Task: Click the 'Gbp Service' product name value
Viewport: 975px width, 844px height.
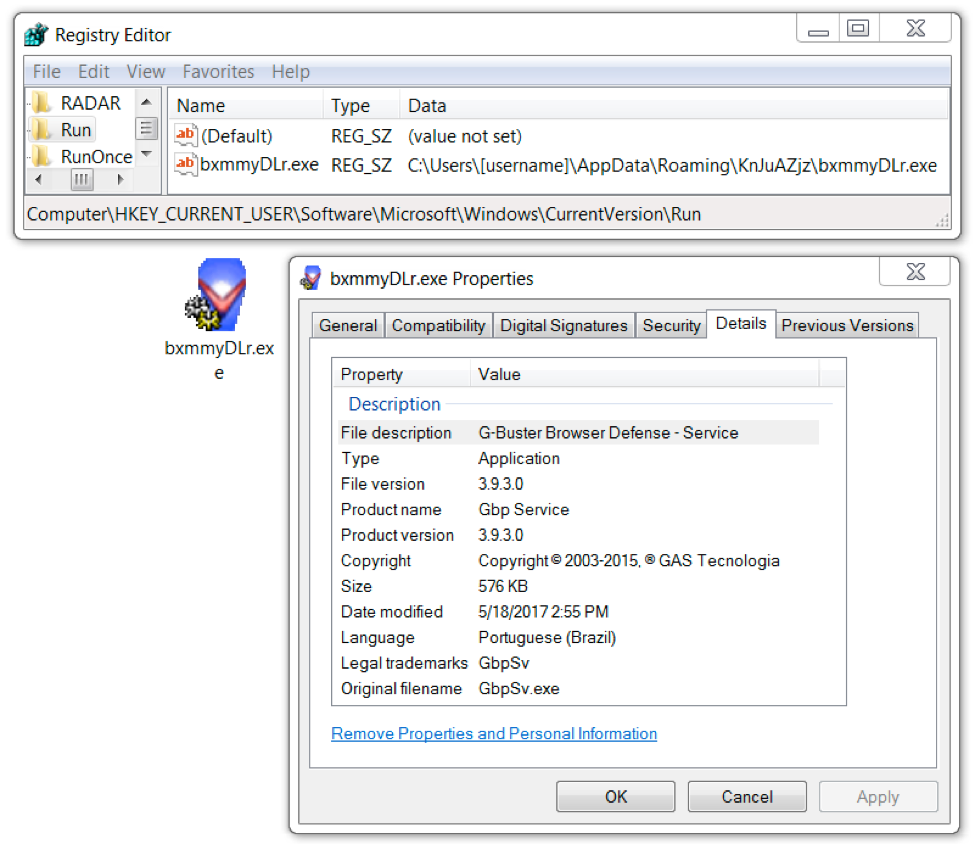Action: (x=524, y=509)
